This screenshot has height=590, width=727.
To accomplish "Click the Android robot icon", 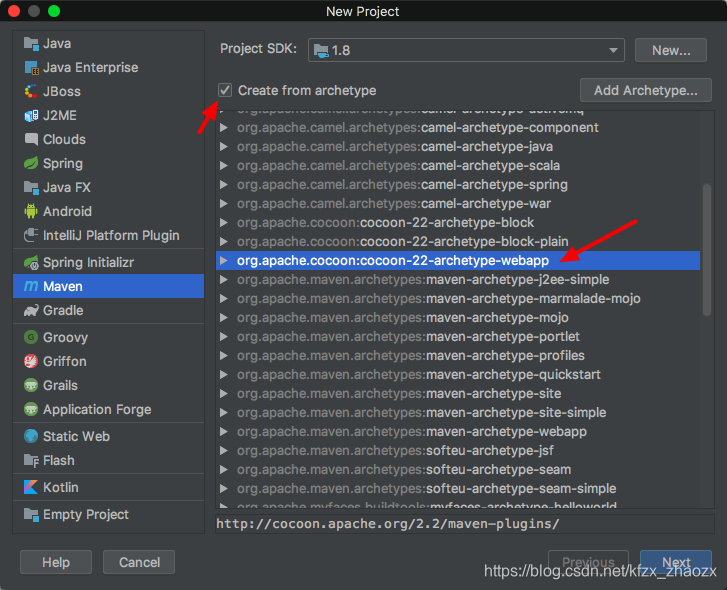I will (x=31, y=211).
